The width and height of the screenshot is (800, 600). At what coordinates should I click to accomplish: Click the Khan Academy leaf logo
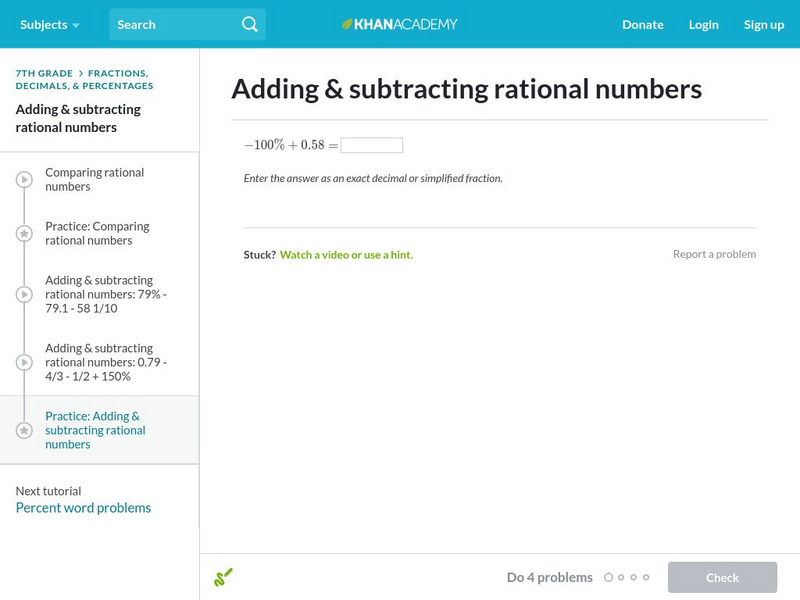click(347, 24)
